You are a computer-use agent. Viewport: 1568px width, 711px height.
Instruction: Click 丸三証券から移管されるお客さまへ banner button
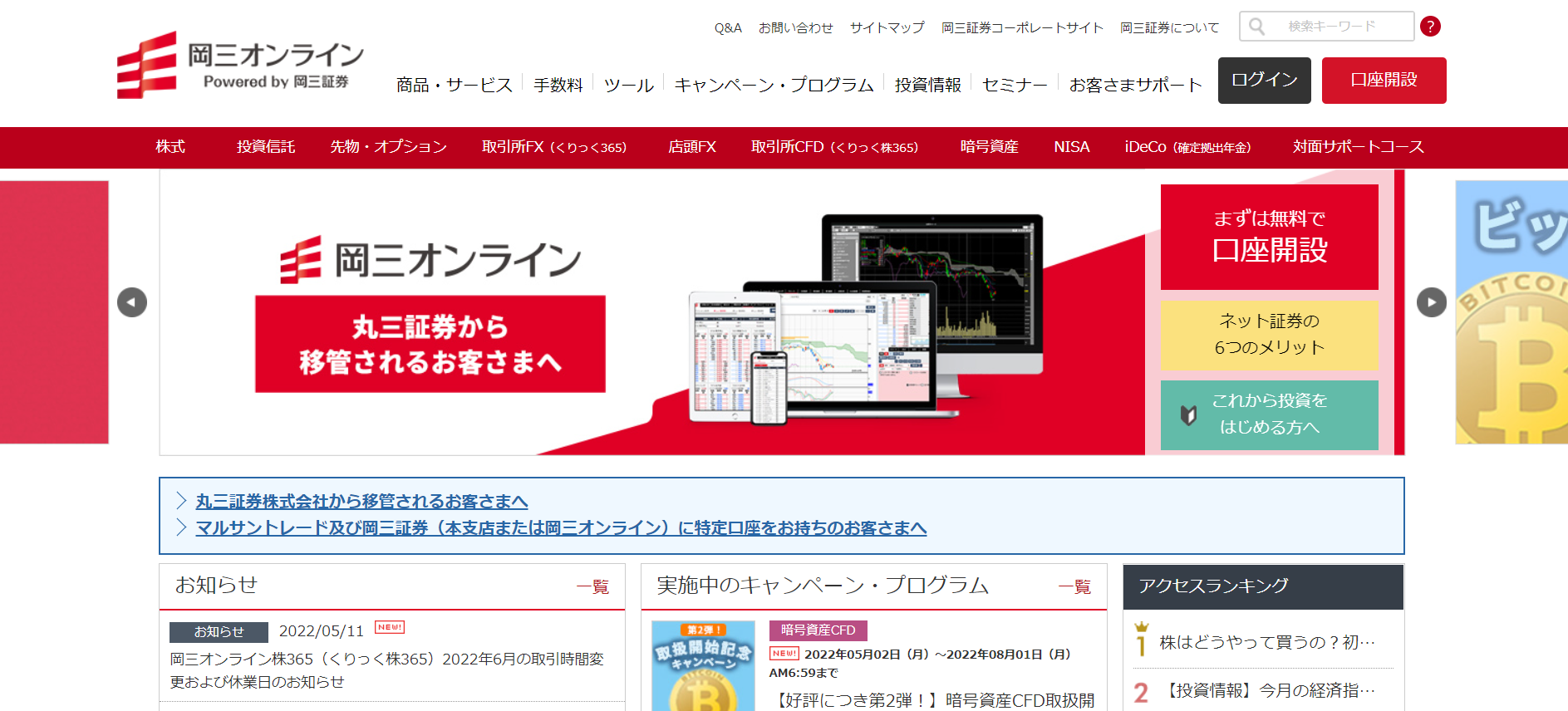pyautogui.click(x=430, y=344)
